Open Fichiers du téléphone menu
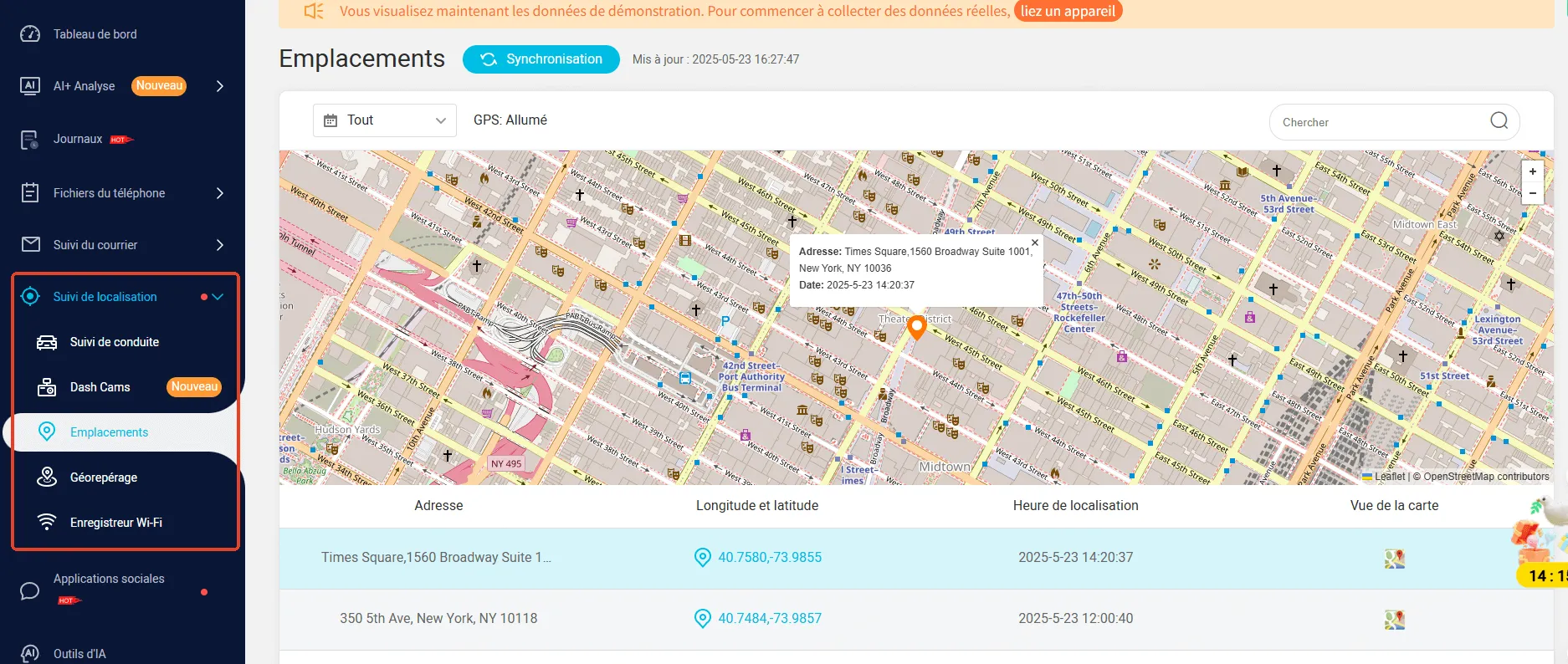Screen dimensions: 1568x664 click(x=109, y=193)
